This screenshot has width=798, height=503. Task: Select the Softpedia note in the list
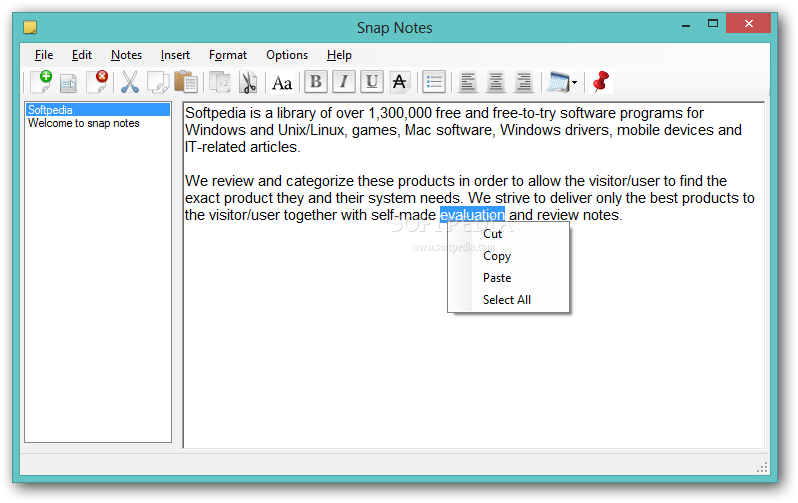(98, 110)
